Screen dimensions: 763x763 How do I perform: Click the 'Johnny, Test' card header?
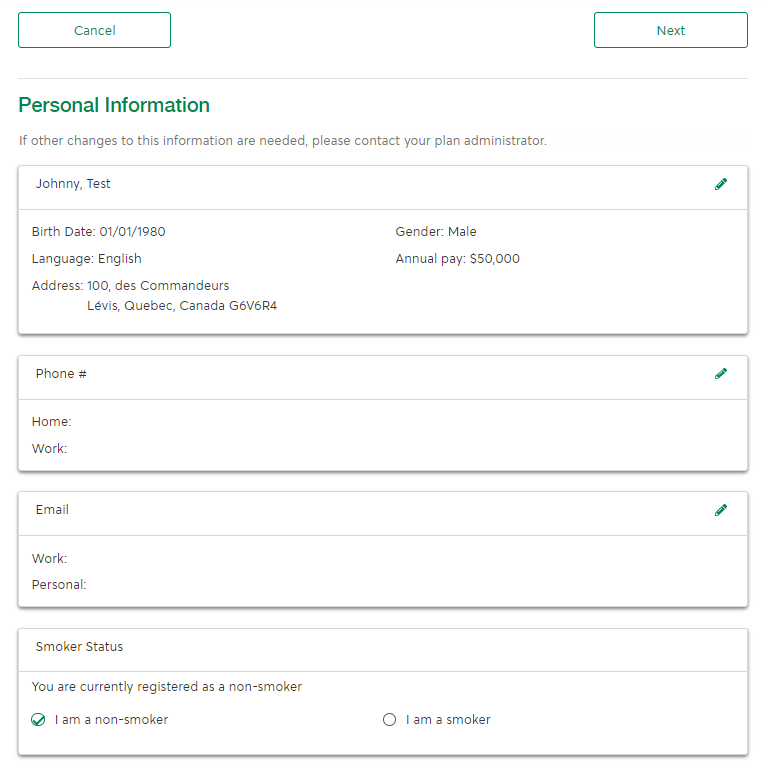coord(73,184)
